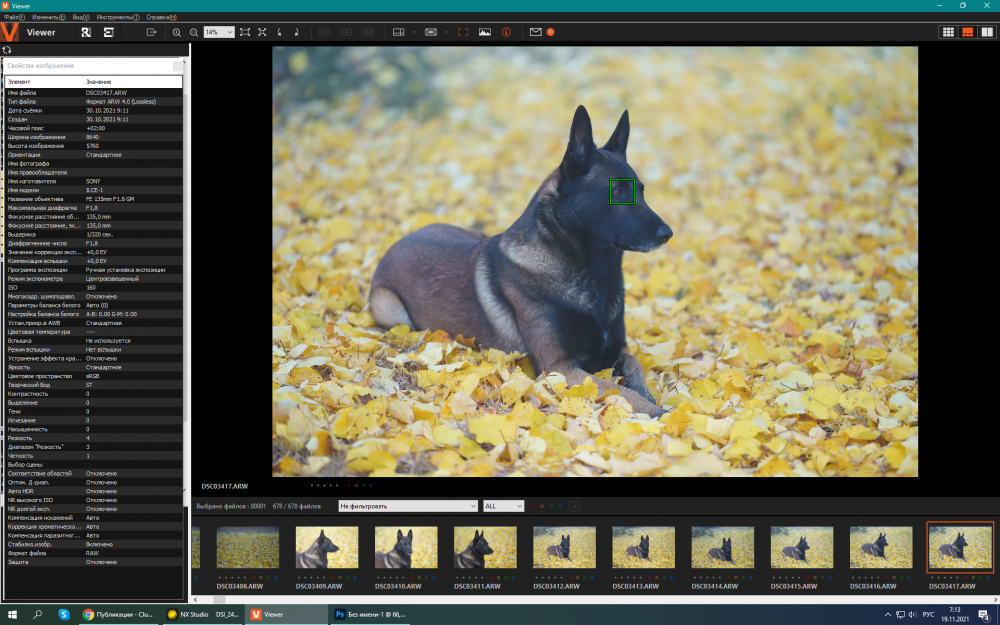Viewport: 1000px width, 625px height.
Task: Change РУС input language in tray
Action: (x=928, y=615)
